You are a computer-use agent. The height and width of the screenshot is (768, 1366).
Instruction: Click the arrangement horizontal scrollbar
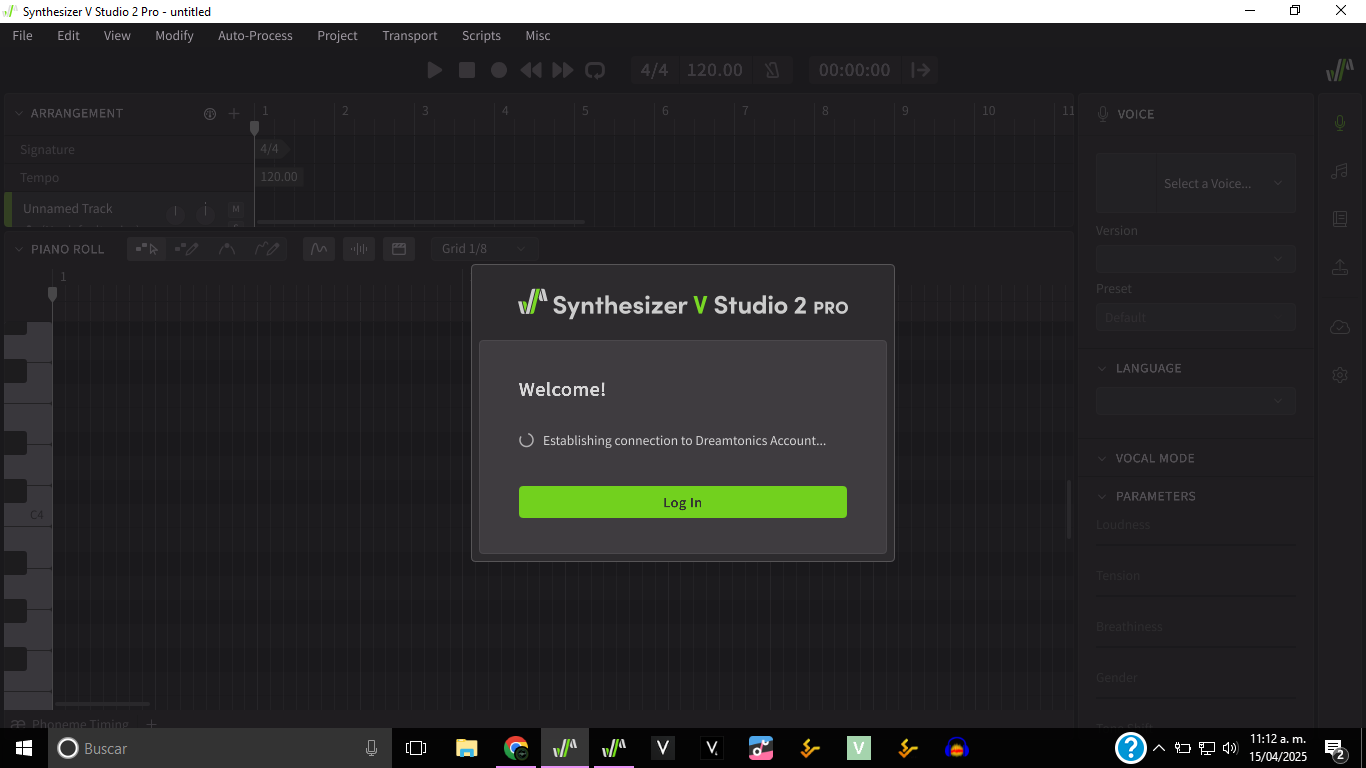(x=420, y=222)
